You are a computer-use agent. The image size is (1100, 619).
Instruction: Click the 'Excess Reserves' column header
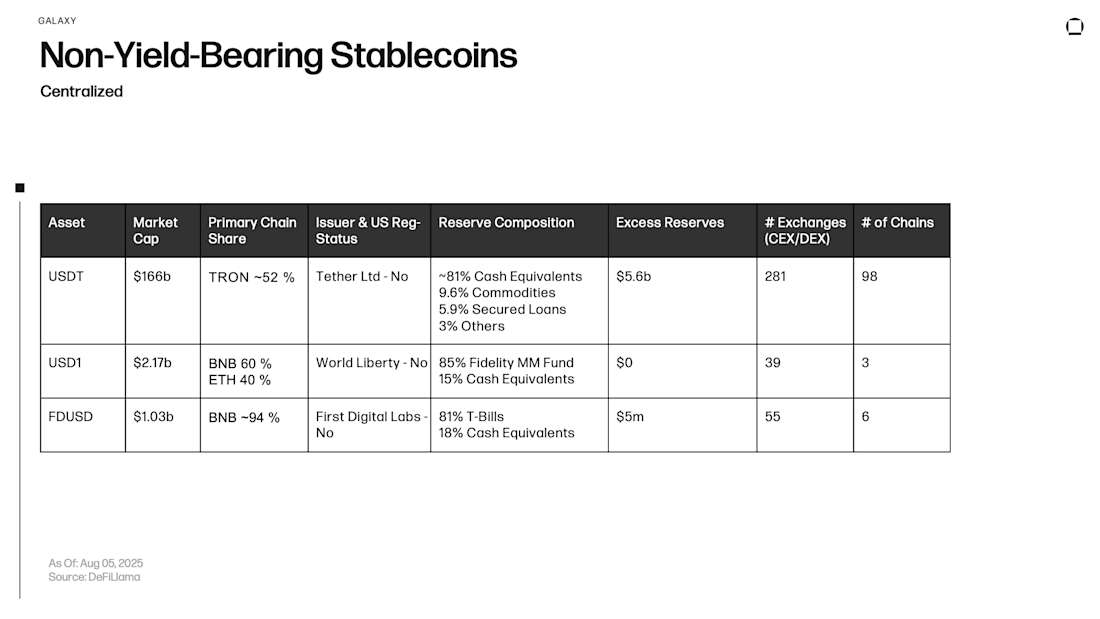pos(670,223)
